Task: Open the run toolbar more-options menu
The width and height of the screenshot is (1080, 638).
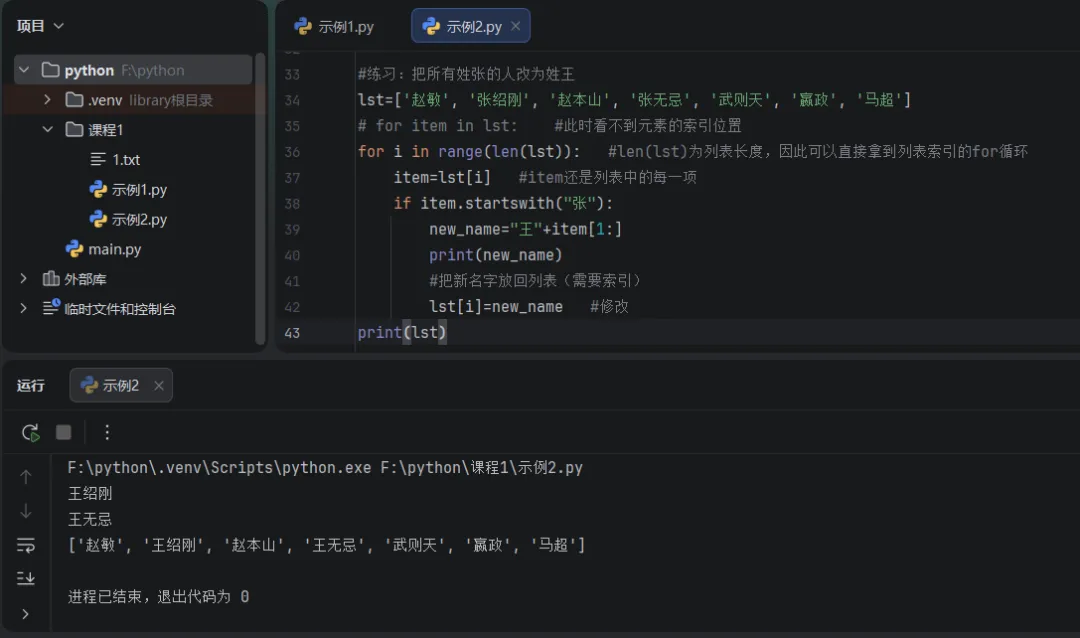Action: pos(107,432)
